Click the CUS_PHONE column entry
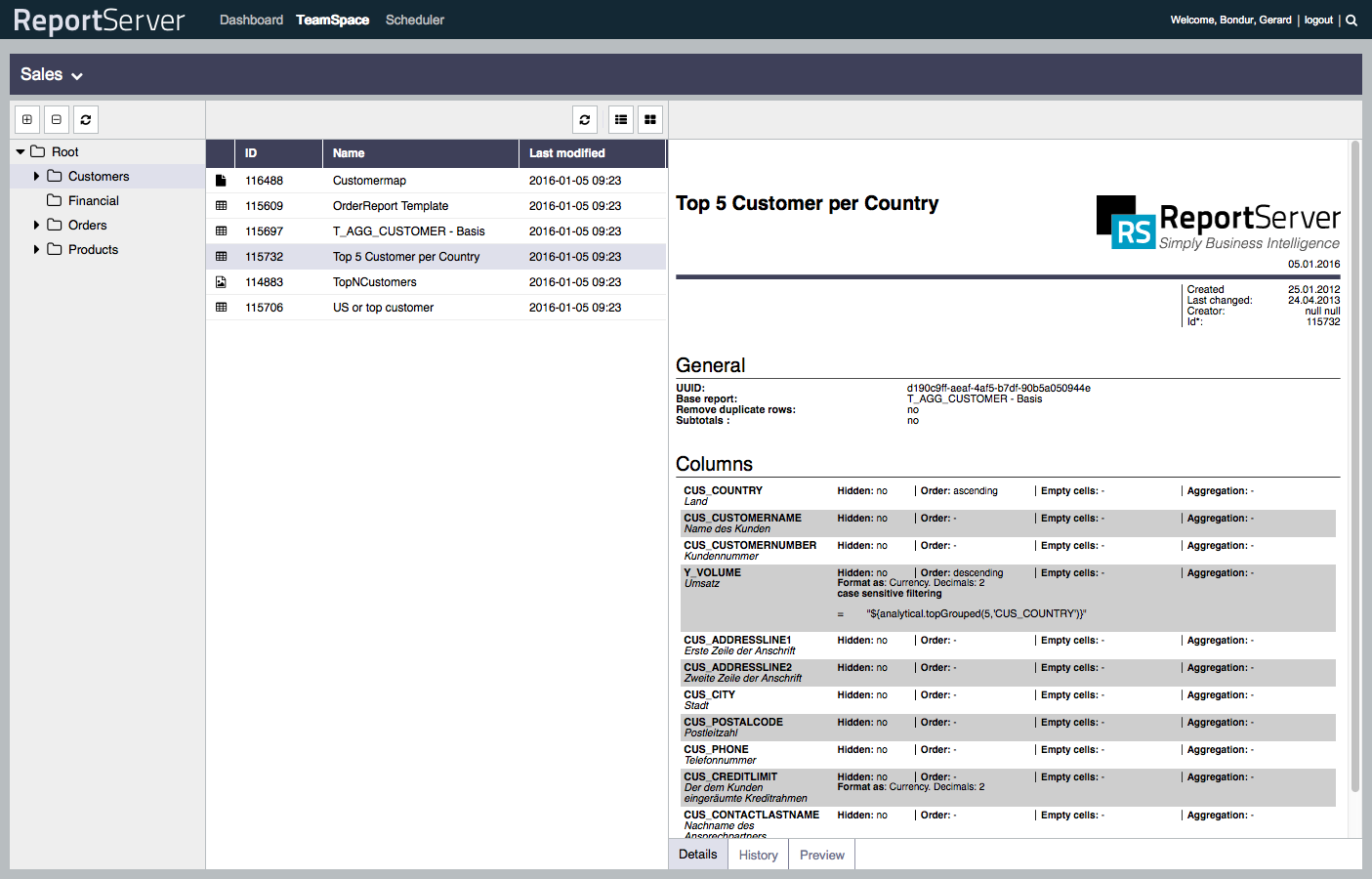 (x=717, y=749)
